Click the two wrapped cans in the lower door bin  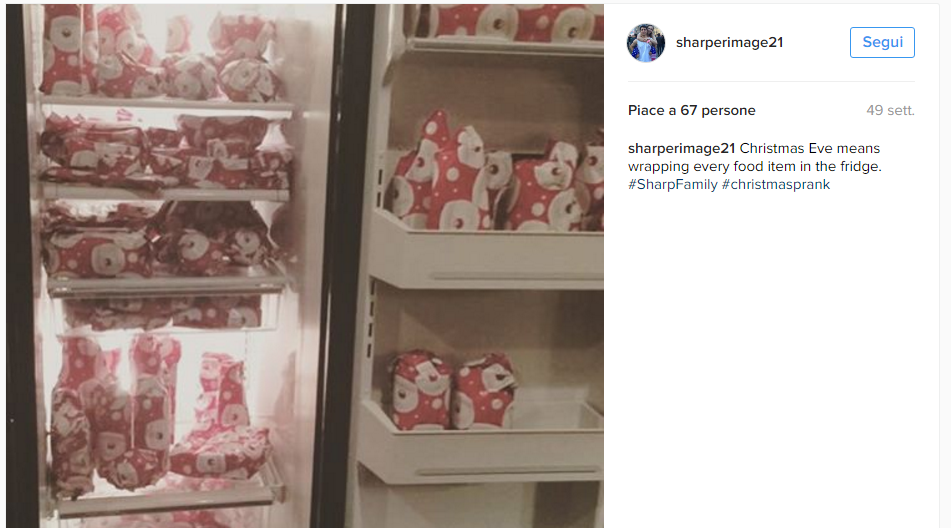[452, 390]
